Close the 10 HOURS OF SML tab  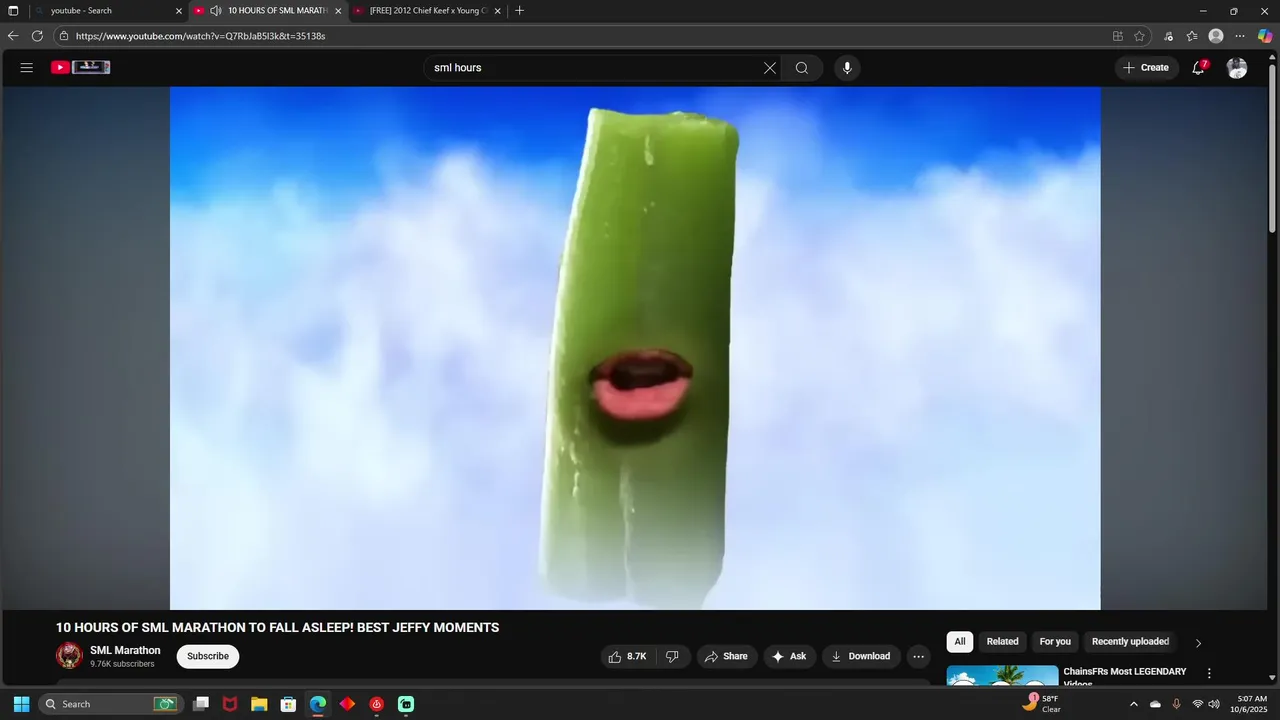[338, 11]
